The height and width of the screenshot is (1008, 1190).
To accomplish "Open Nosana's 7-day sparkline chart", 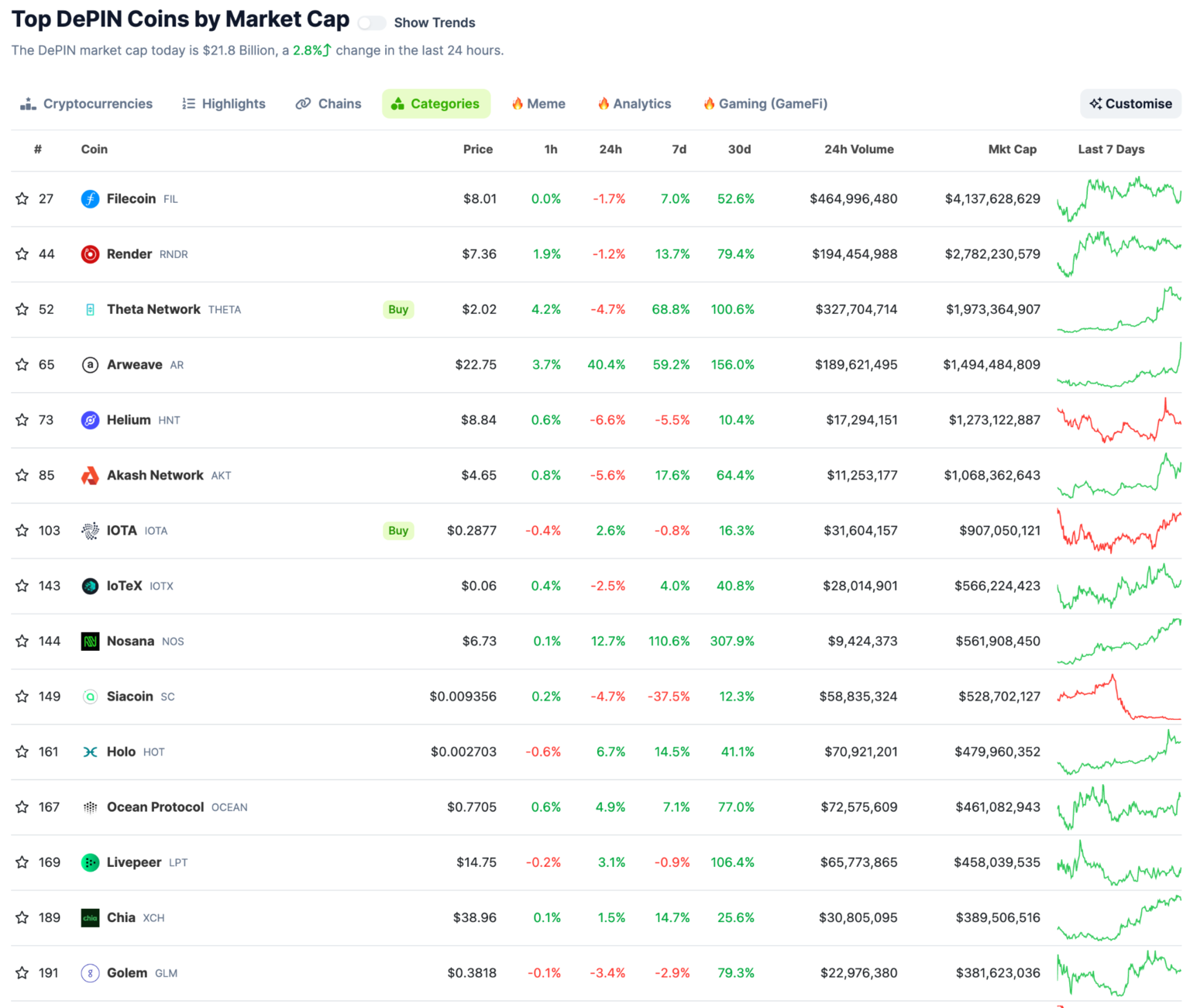I will pos(1119,641).
